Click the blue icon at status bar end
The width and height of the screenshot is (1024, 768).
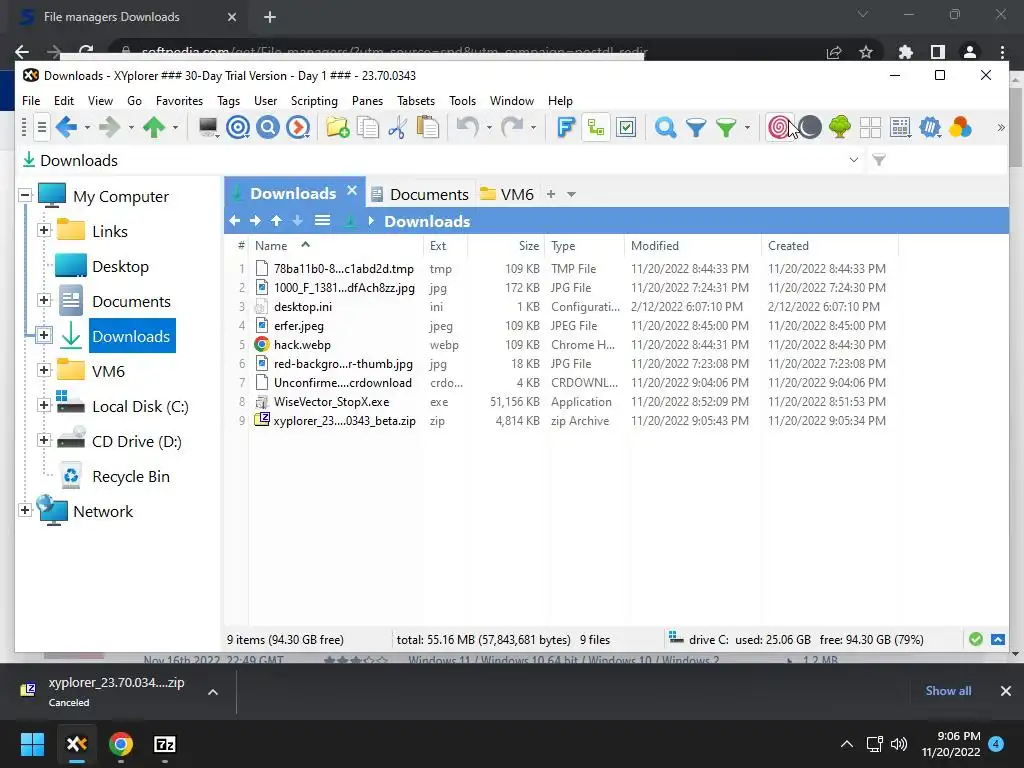(x=998, y=639)
